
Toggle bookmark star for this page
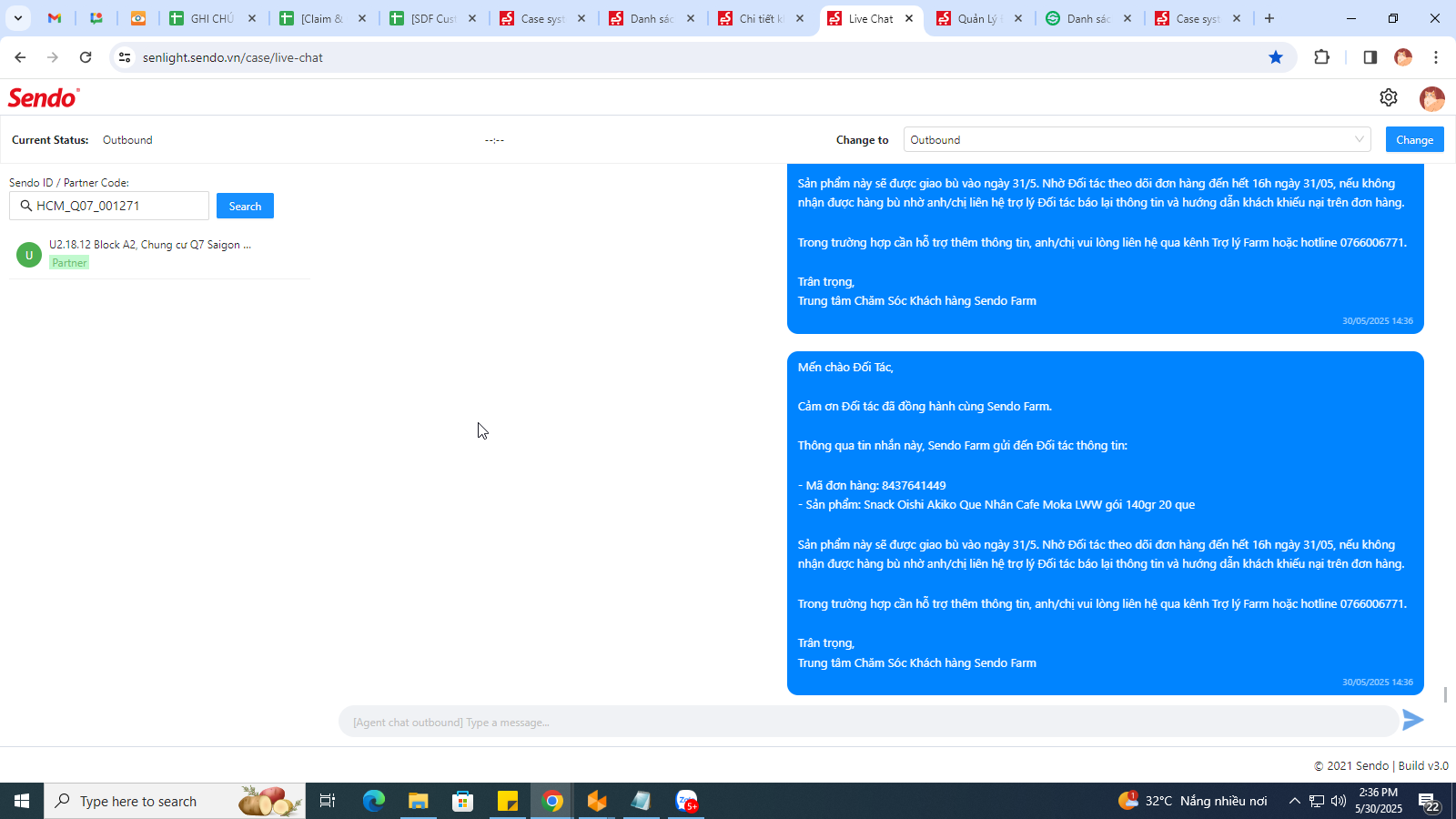[x=1276, y=57]
